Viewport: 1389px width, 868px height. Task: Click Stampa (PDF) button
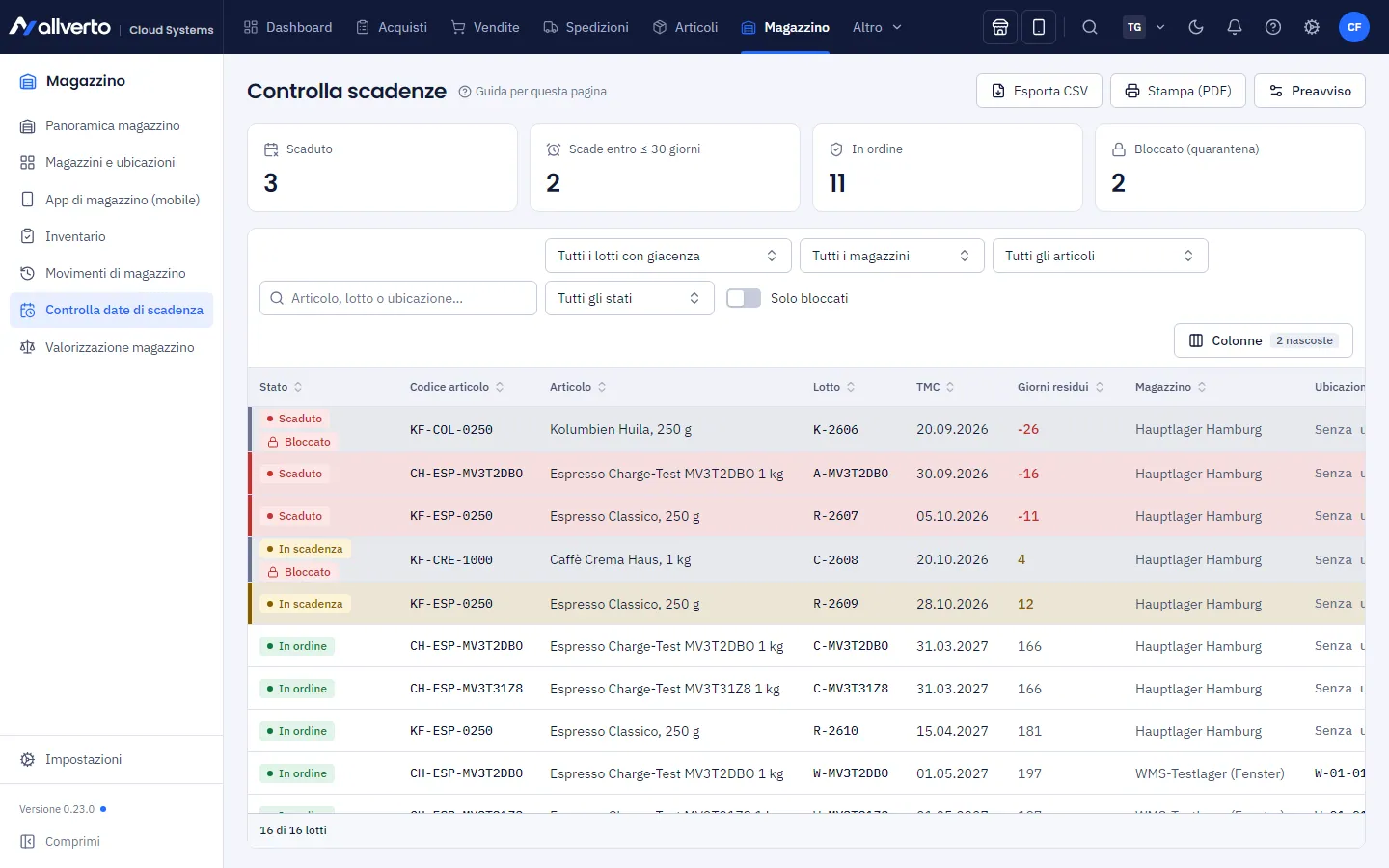1178,91
